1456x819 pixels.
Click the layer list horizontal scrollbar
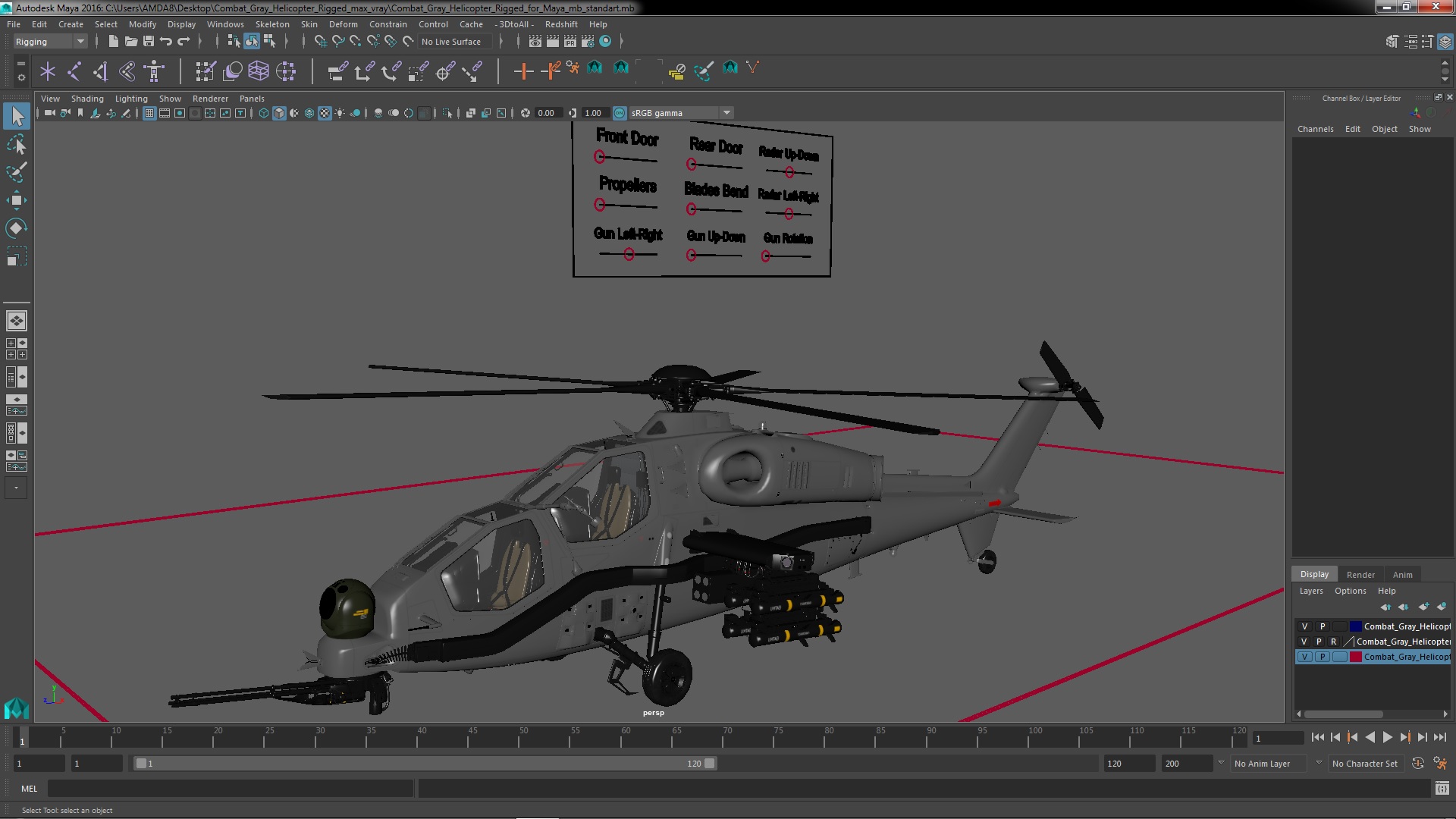pos(1343,714)
